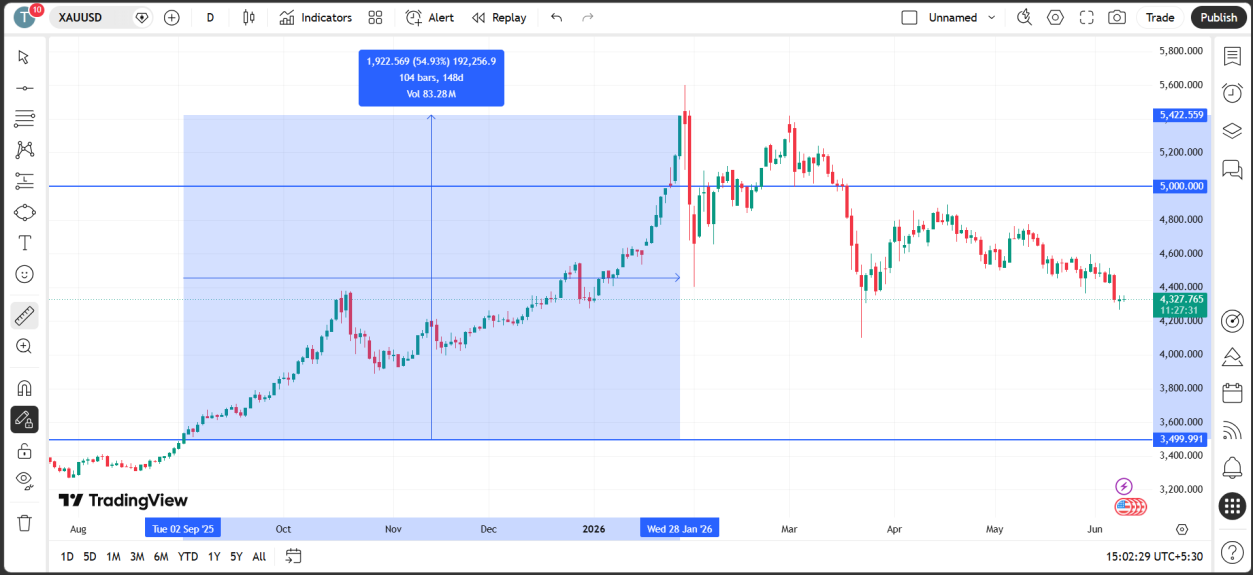Viewport: 1253px width, 575px height.
Task: Open indicator templates grid menu
Action: point(375,17)
